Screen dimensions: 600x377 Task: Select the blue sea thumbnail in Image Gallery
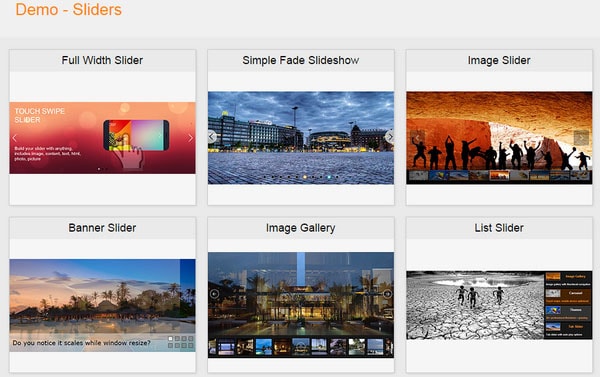tap(264, 347)
